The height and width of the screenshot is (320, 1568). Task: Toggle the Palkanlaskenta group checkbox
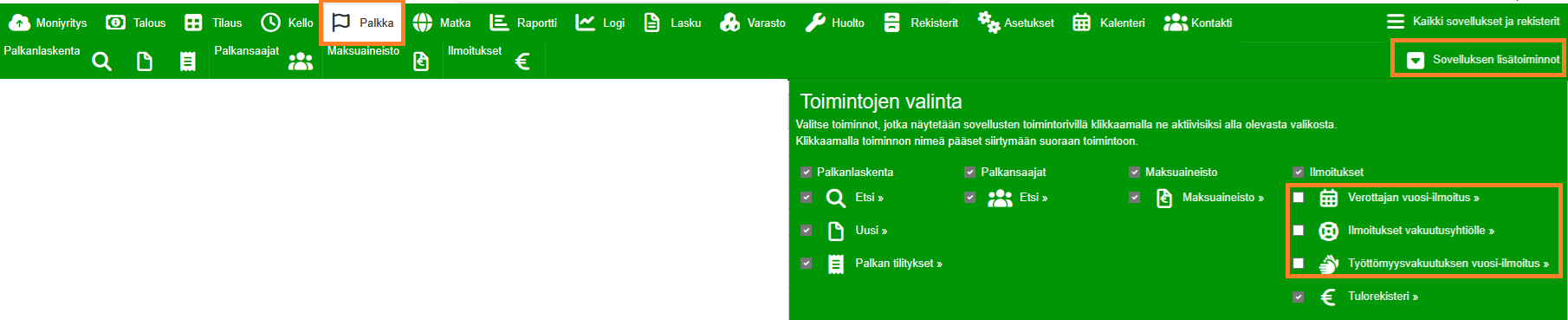click(x=807, y=172)
